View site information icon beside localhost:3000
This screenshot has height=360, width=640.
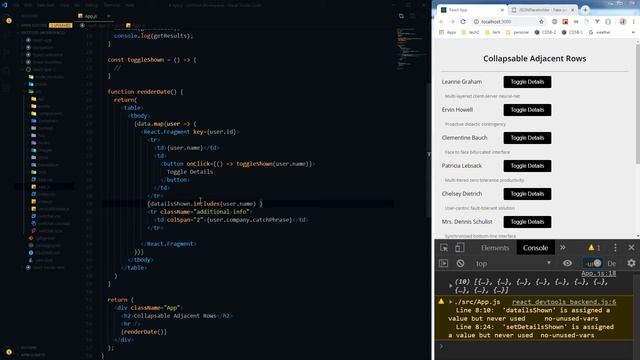(x=476, y=22)
